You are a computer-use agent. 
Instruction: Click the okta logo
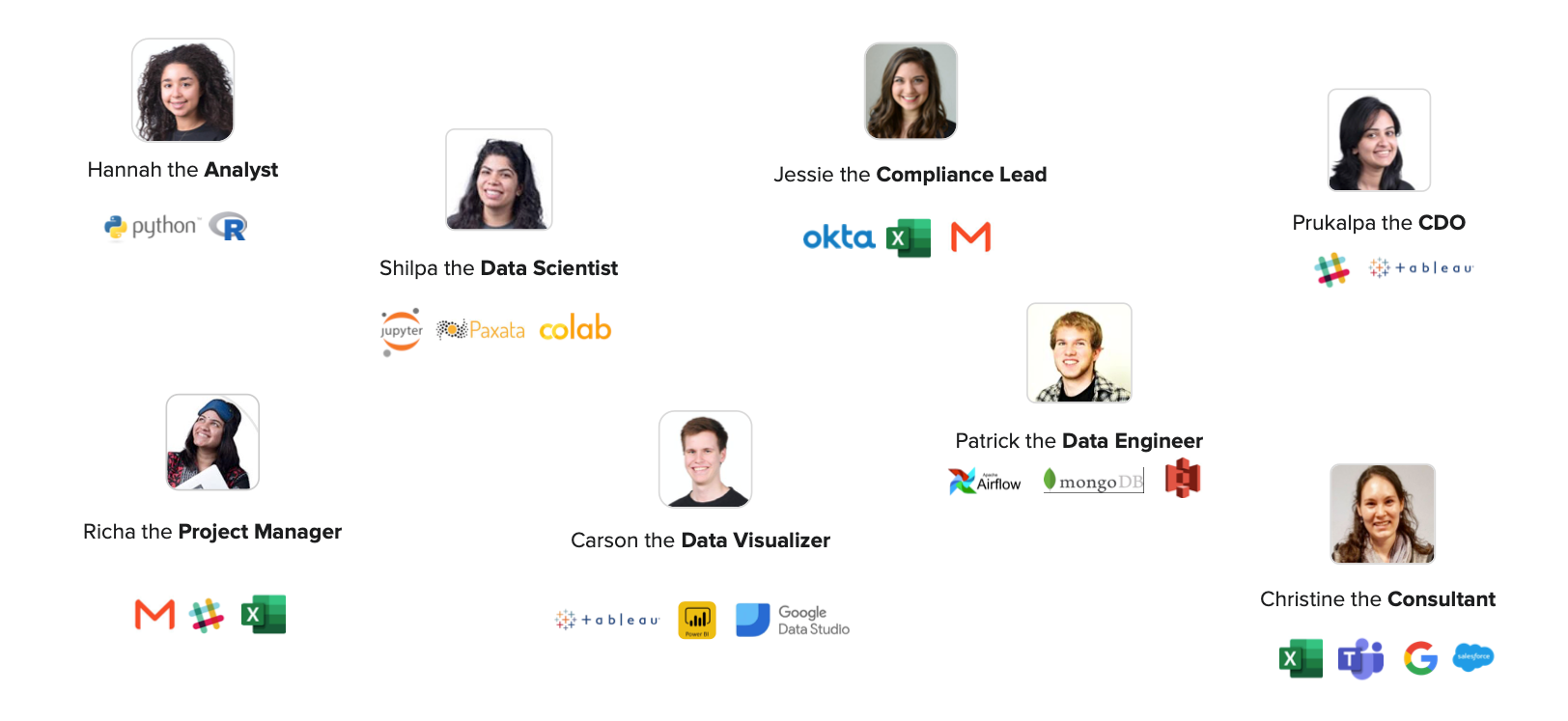pyautogui.click(x=838, y=237)
